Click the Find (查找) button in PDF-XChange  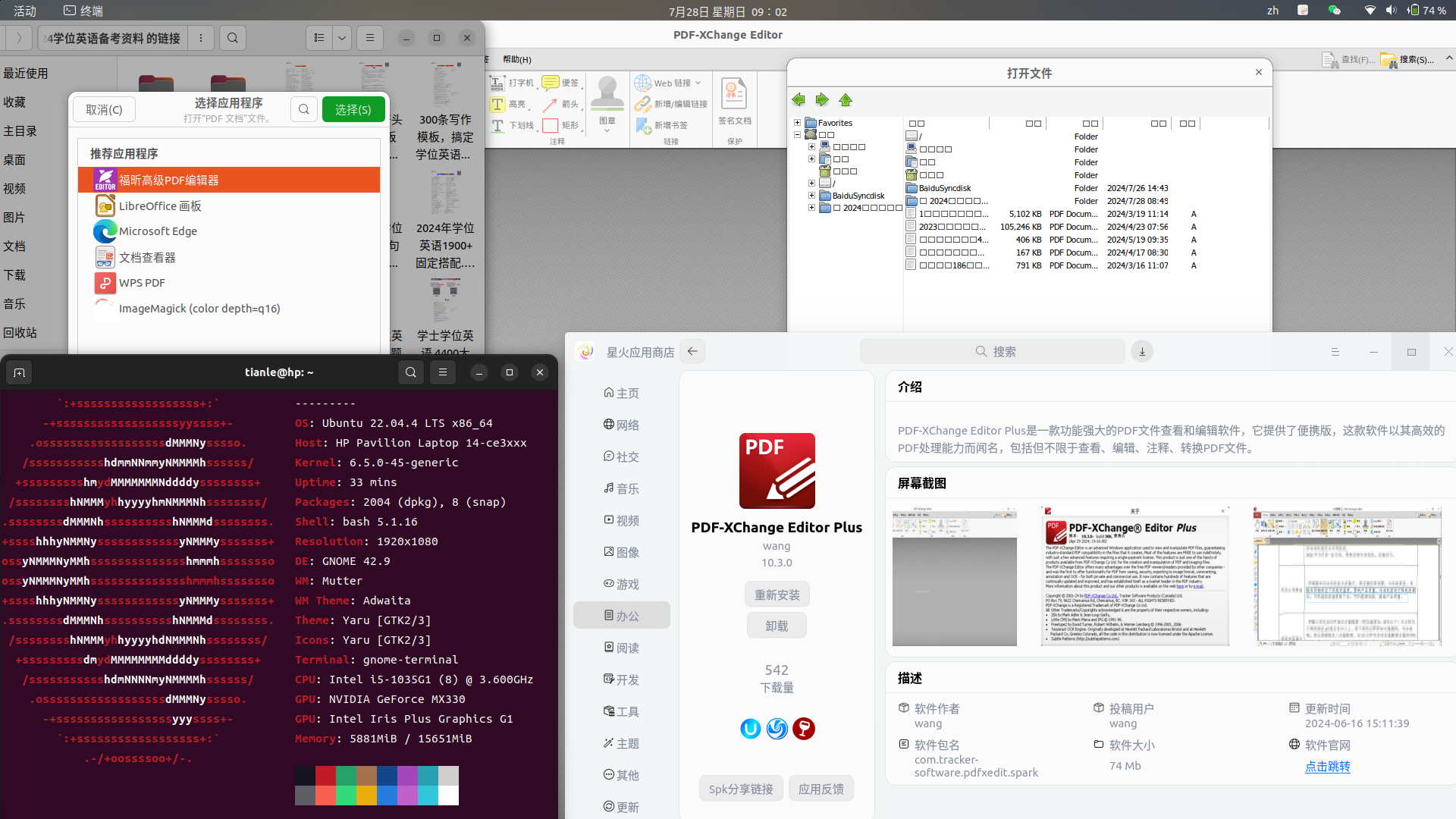coord(1348,60)
